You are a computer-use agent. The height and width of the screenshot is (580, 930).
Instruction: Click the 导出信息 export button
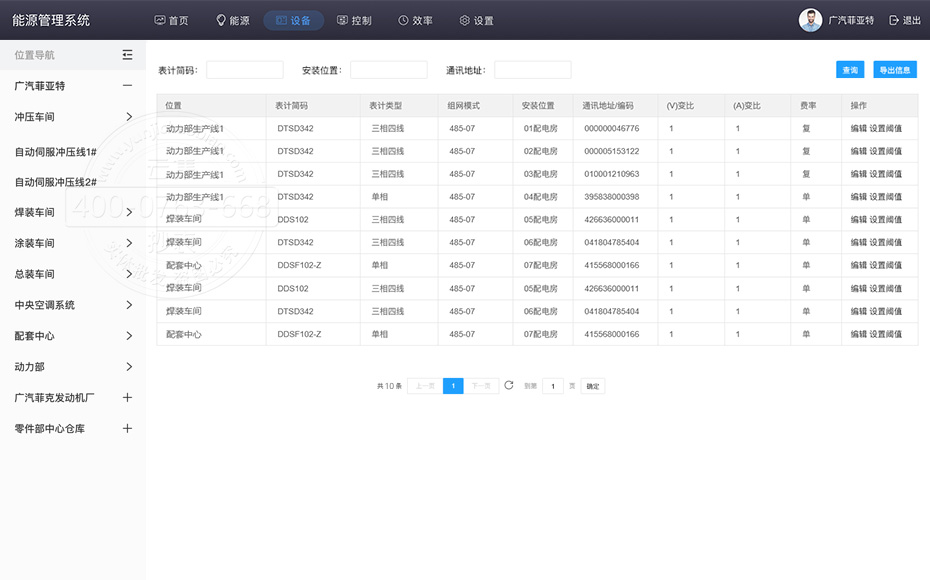click(x=895, y=70)
